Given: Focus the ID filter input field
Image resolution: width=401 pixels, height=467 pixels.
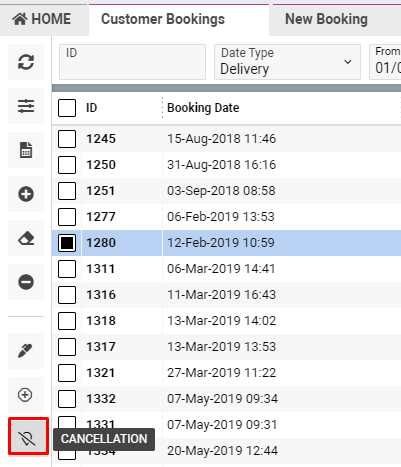Looking at the screenshot, I should pyautogui.click(x=132, y=62).
